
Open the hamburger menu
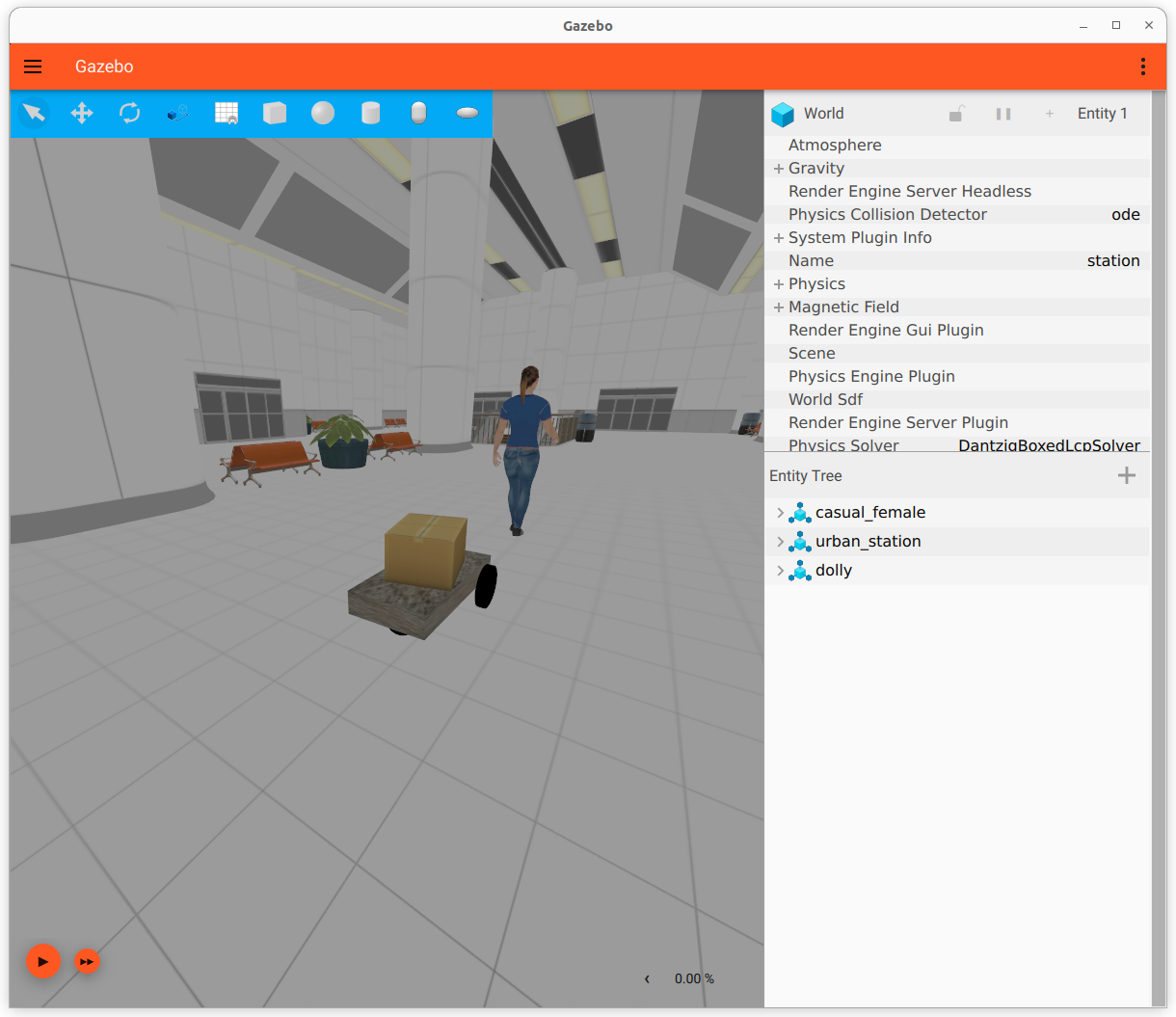click(33, 67)
